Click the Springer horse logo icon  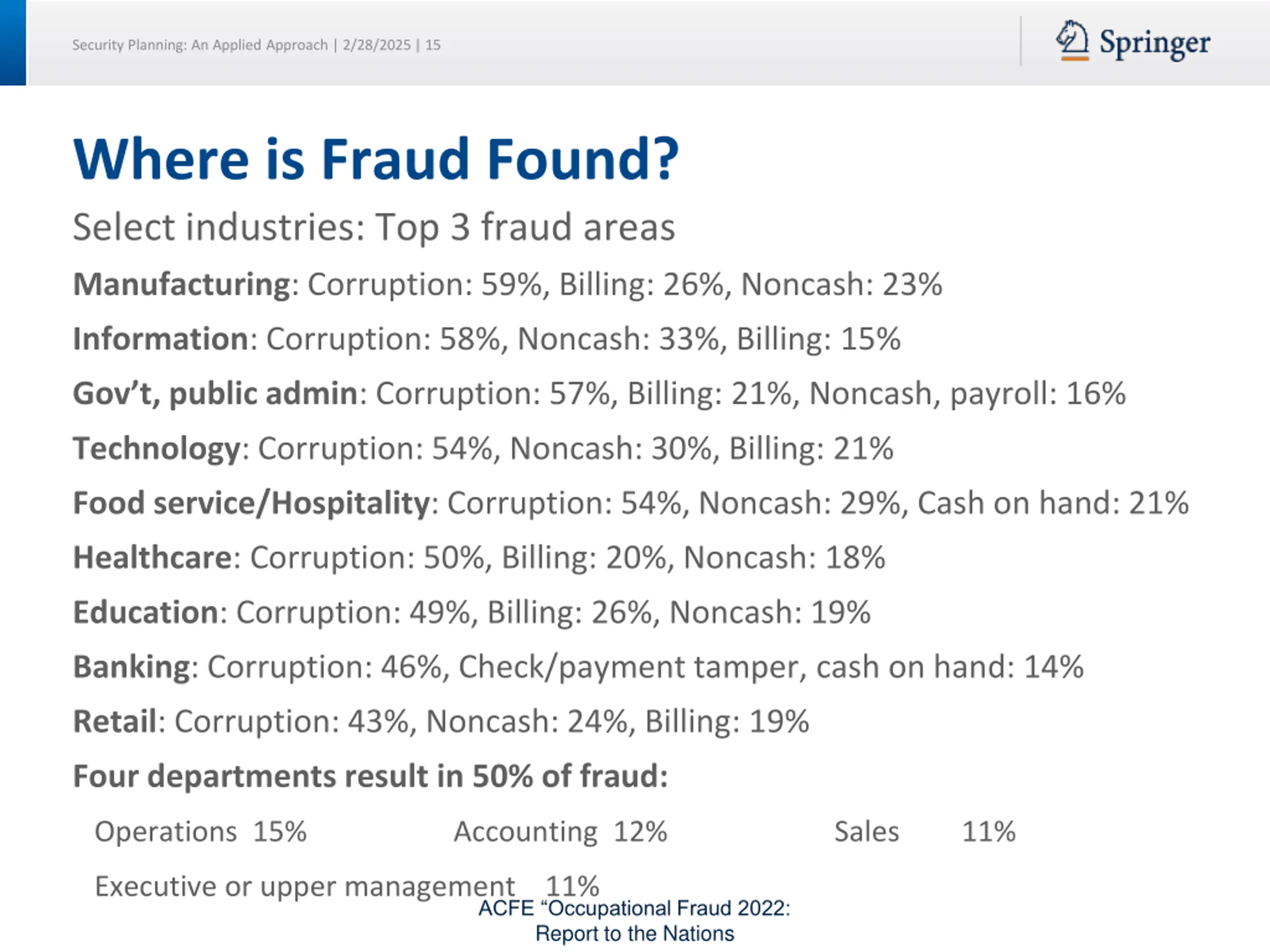click(1072, 40)
